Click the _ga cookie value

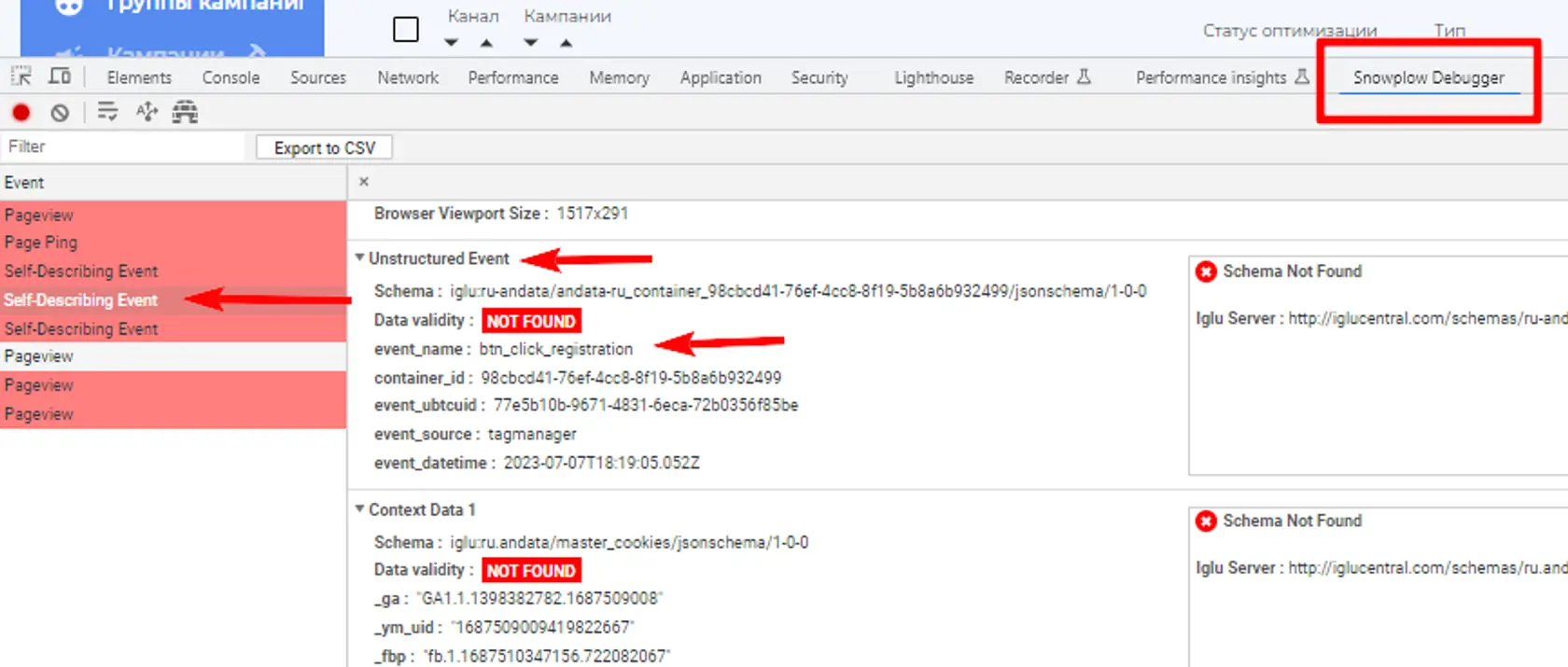click(x=539, y=598)
